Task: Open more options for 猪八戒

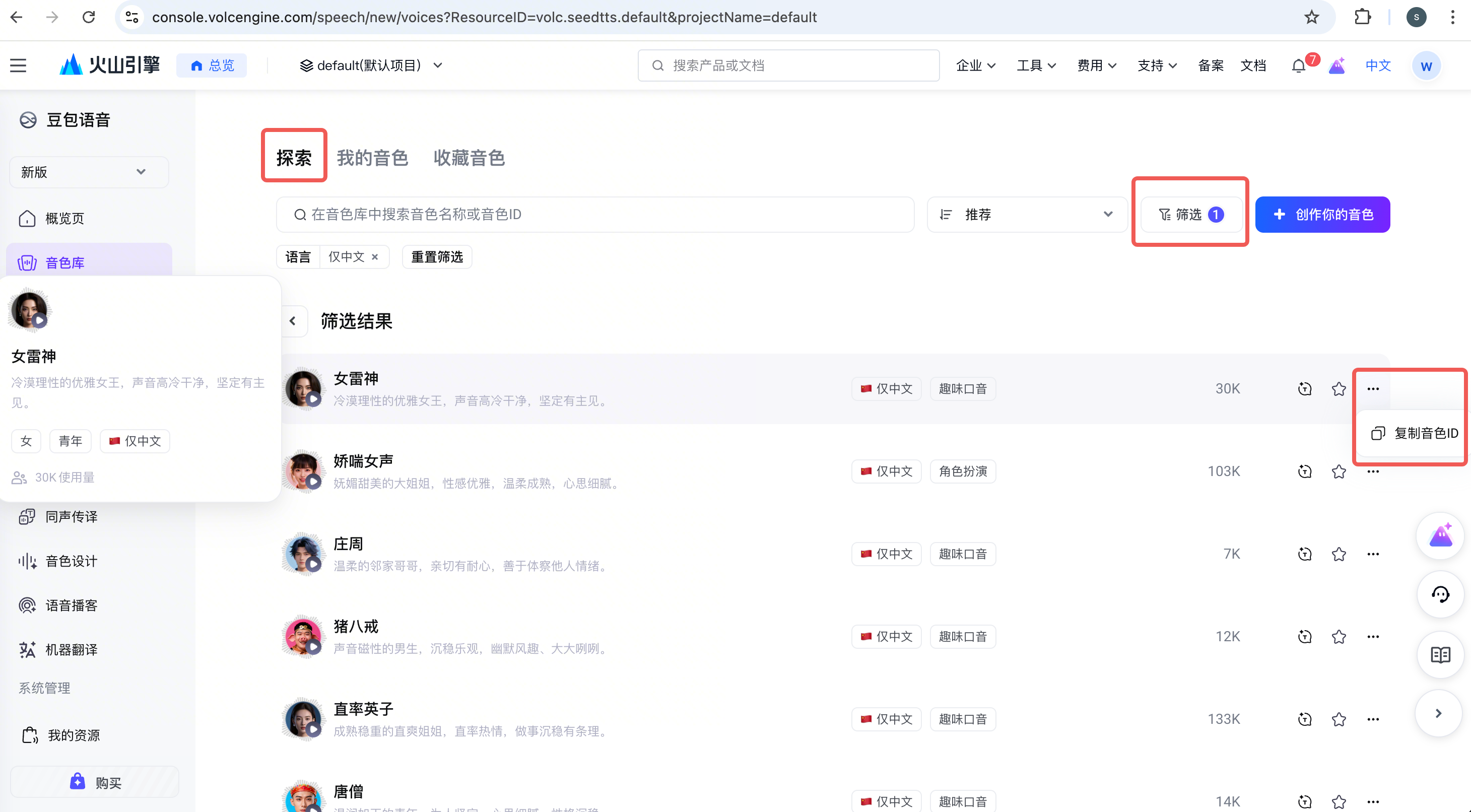Action: (1373, 637)
